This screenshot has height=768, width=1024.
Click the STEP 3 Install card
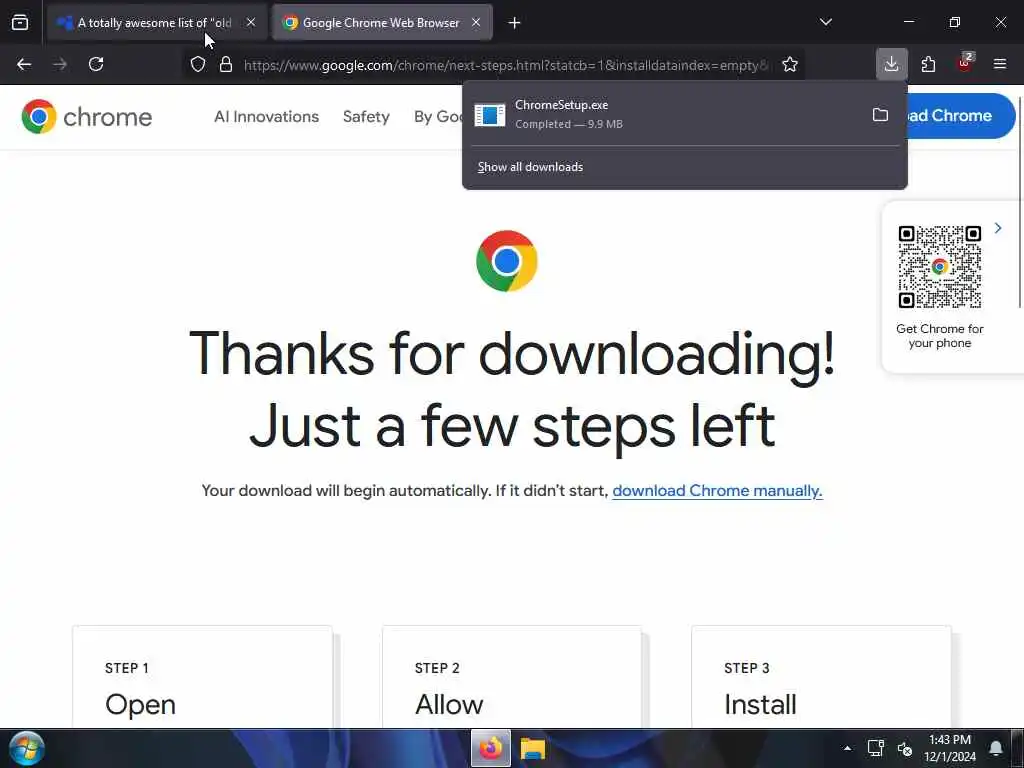(x=822, y=677)
